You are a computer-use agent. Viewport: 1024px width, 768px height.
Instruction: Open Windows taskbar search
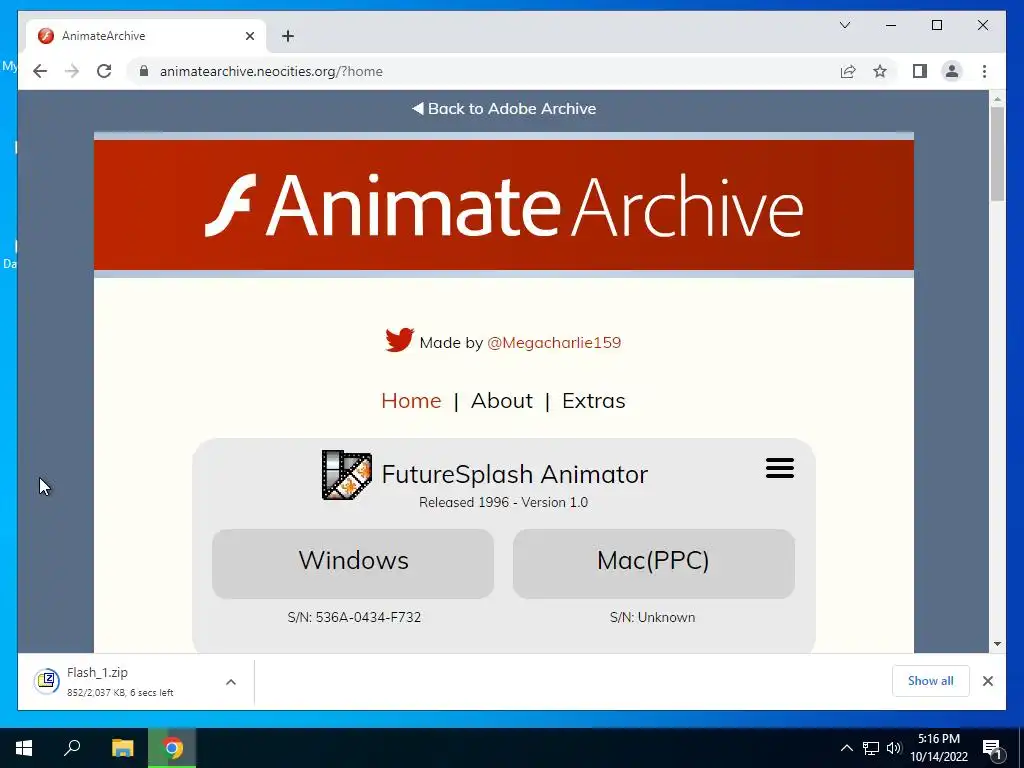(72, 748)
